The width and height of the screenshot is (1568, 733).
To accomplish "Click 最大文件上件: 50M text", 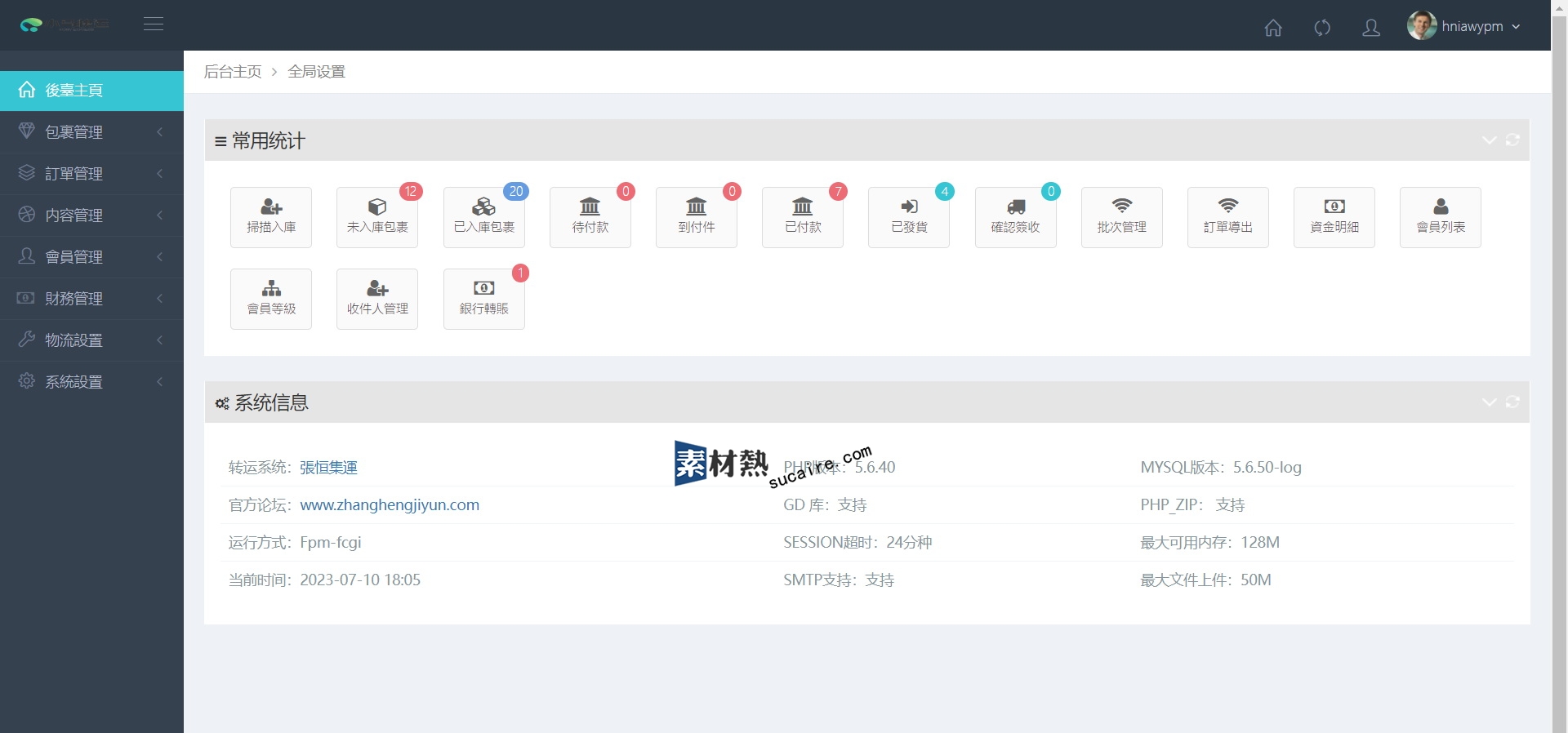I will pyautogui.click(x=1205, y=580).
